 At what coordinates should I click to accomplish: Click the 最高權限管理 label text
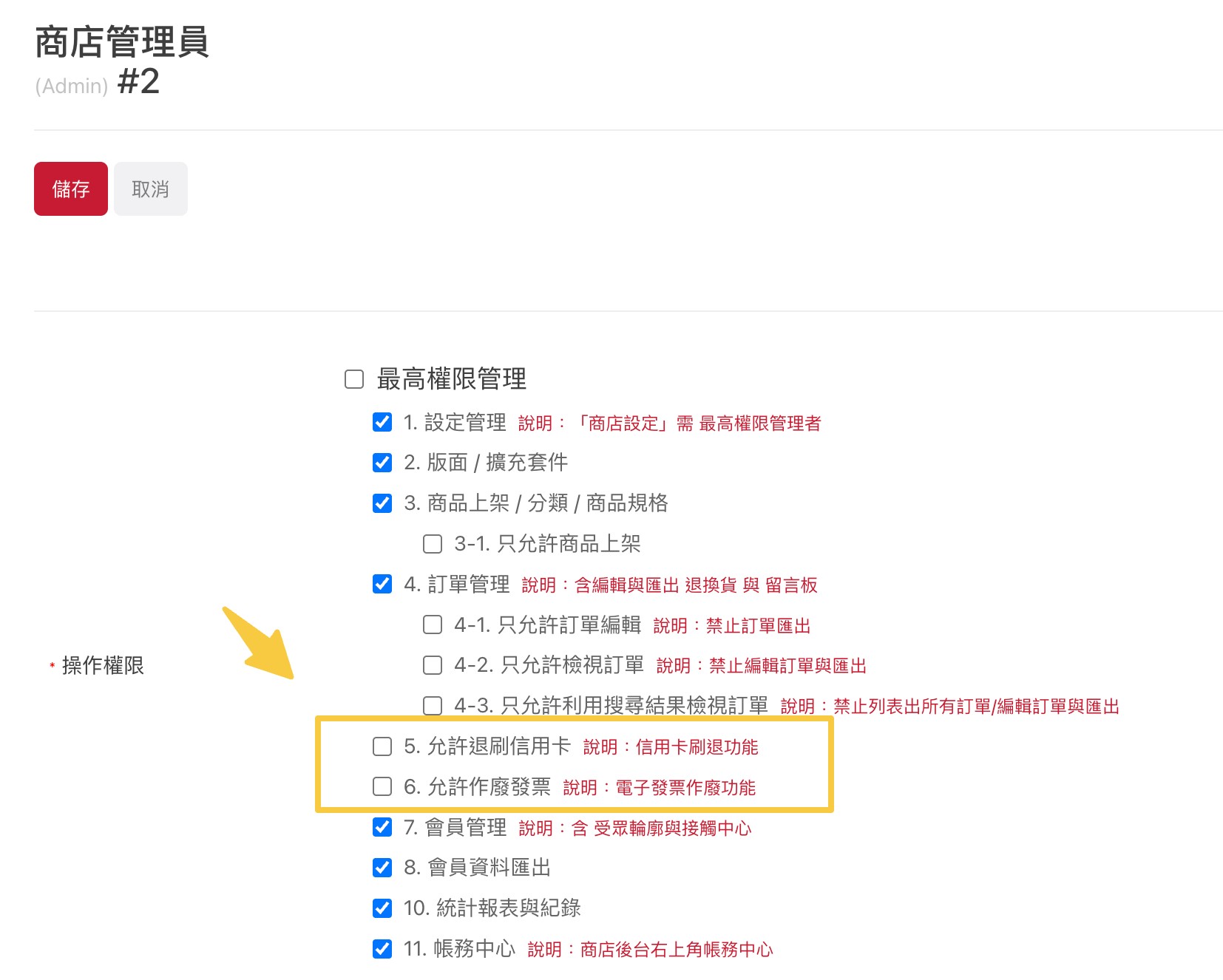tap(451, 379)
